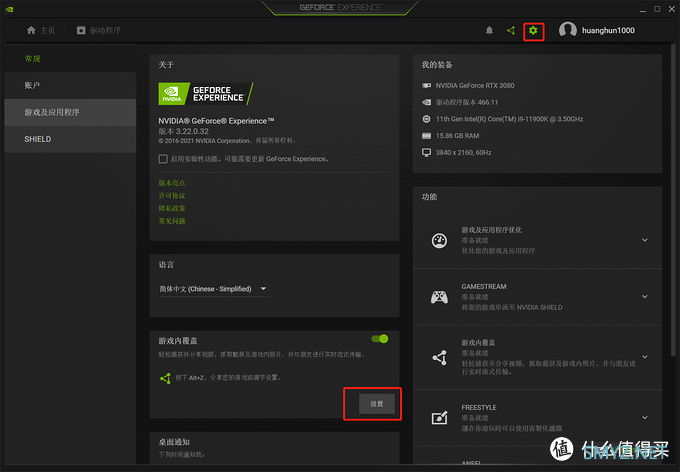Click the CPU icon beside Core i9-11900K

tap(426, 119)
